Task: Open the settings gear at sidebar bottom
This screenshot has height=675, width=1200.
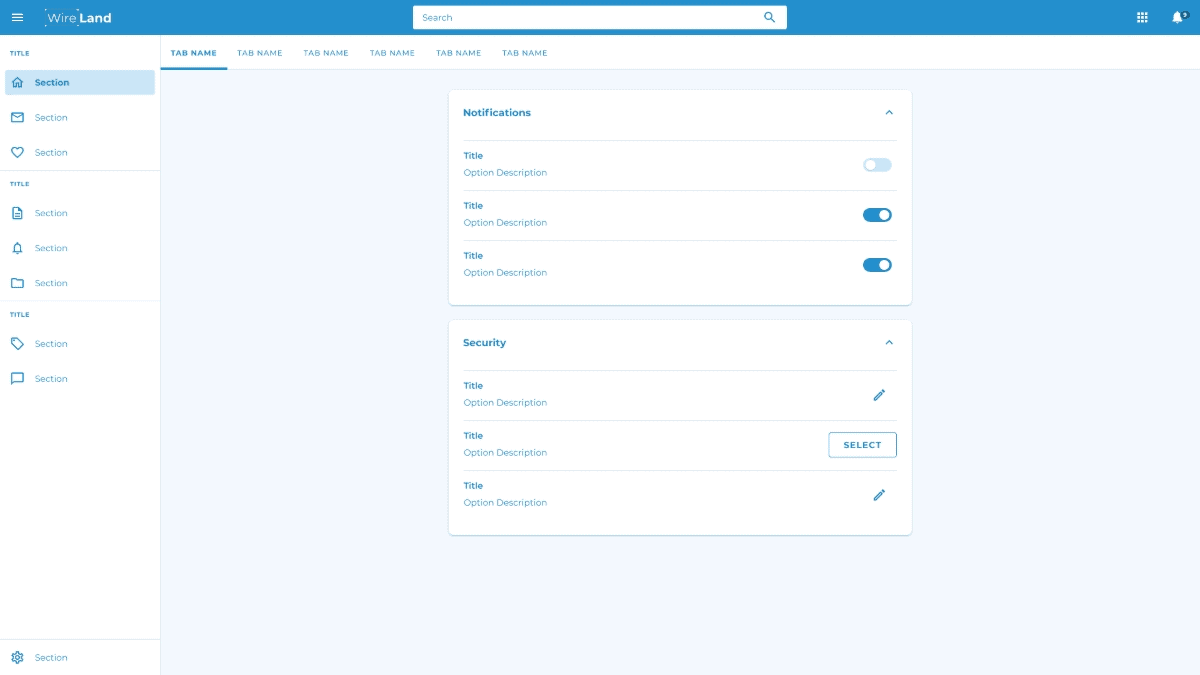Action: tap(17, 658)
